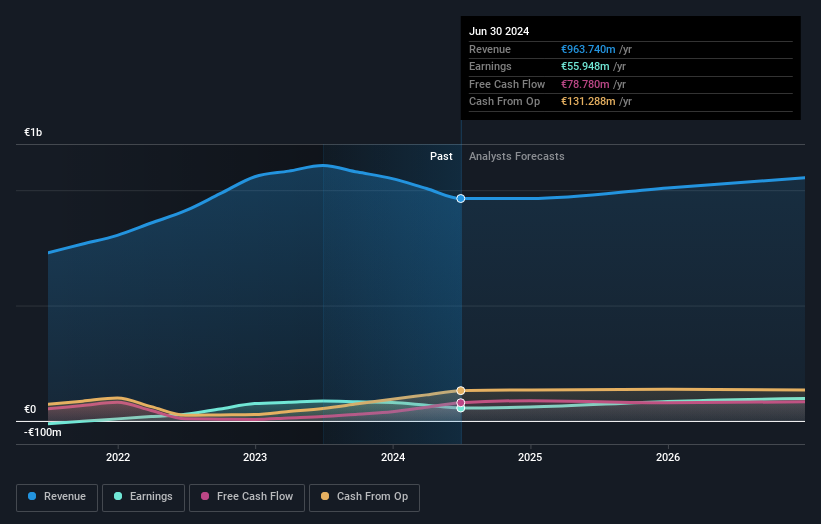The width and height of the screenshot is (821, 524).
Task: Select the 2025 x-axis label
Action: click(x=530, y=457)
